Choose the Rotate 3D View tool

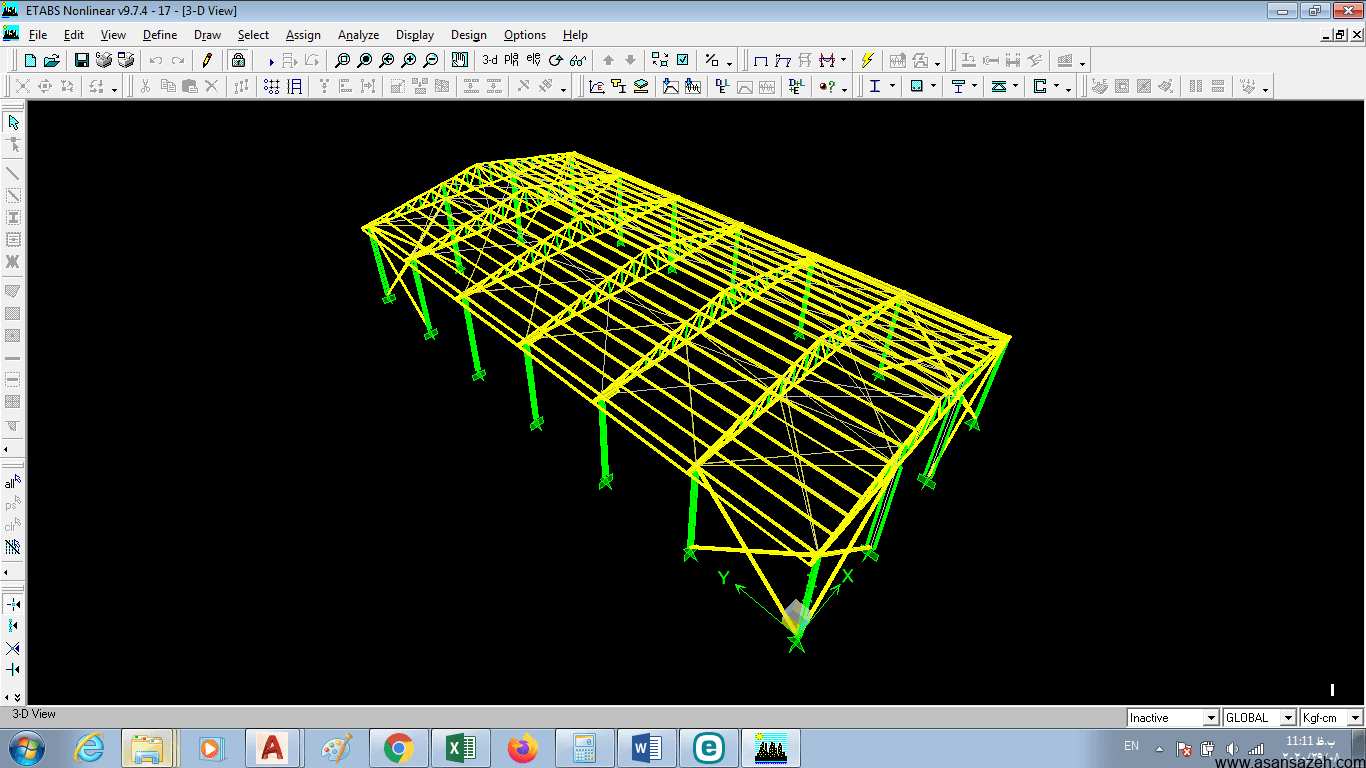click(556, 60)
